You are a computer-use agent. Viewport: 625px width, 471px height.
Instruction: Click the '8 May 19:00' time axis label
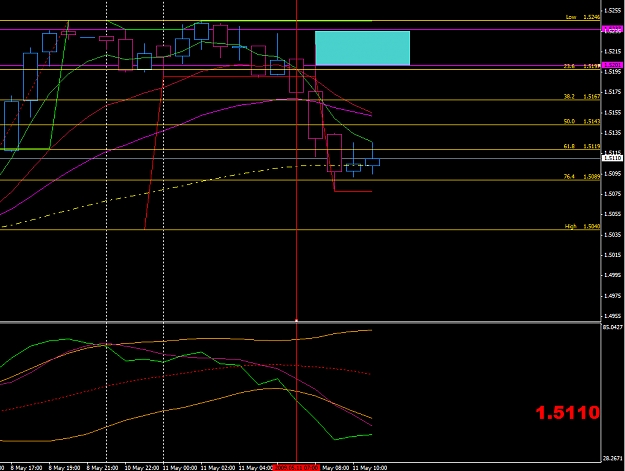pos(64,468)
